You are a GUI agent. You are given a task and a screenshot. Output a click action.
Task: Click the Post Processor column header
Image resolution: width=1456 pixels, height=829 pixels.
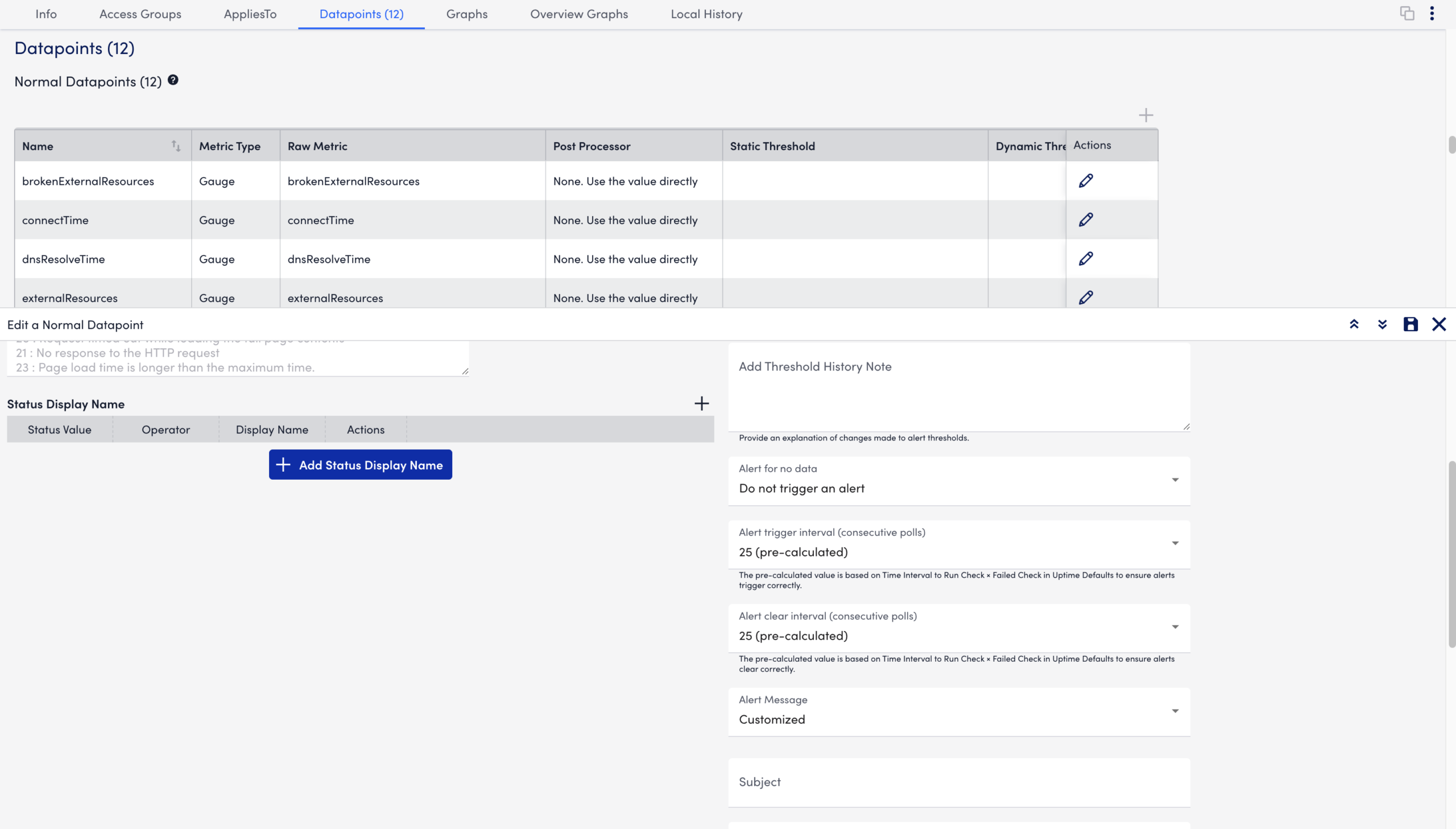pyautogui.click(x=634, y=146)
